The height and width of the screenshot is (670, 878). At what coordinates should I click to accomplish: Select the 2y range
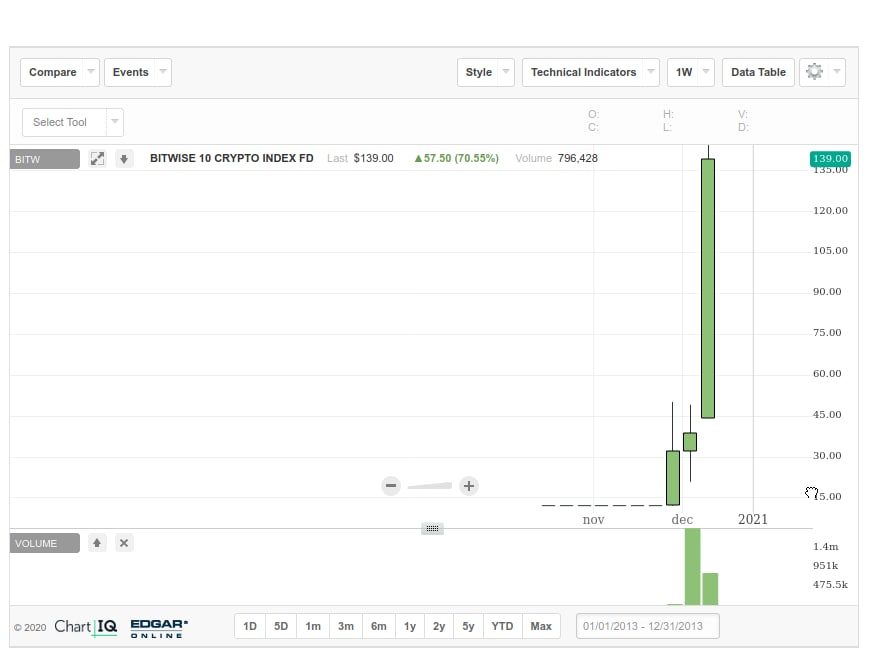[439, 626]
